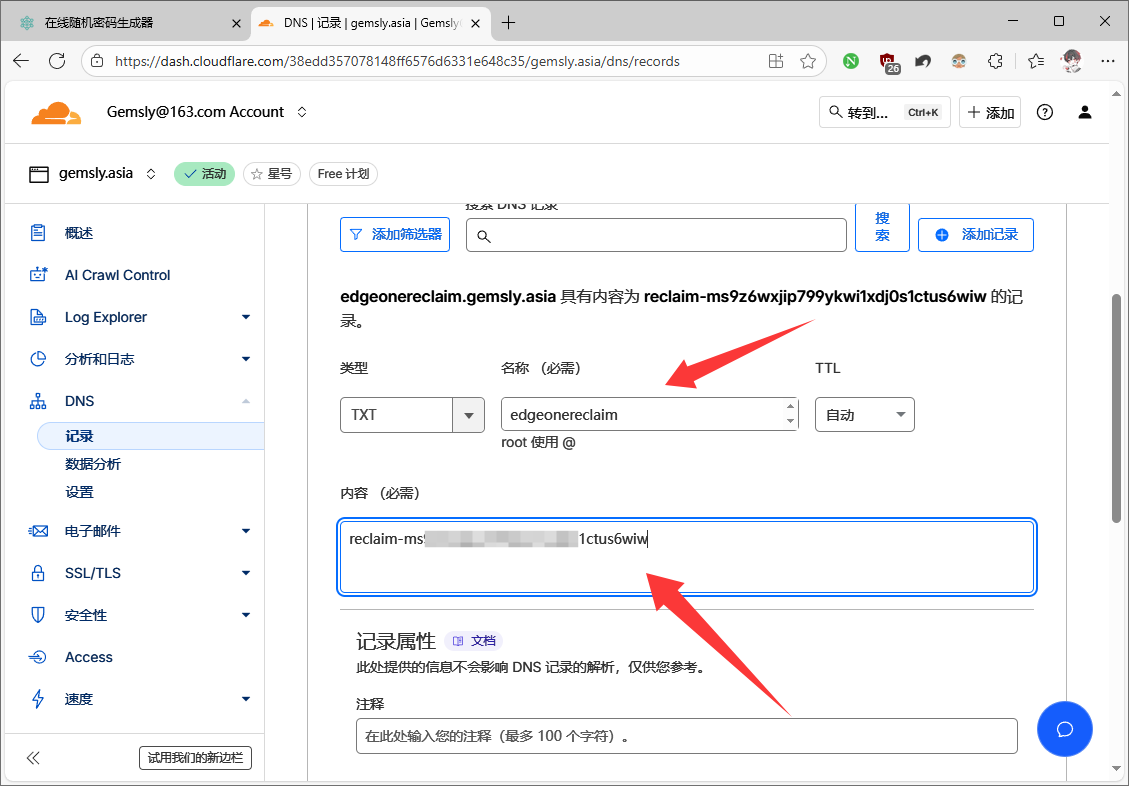Refresh the page in browser
The image size is (1129, 786).
click(57, 61)
